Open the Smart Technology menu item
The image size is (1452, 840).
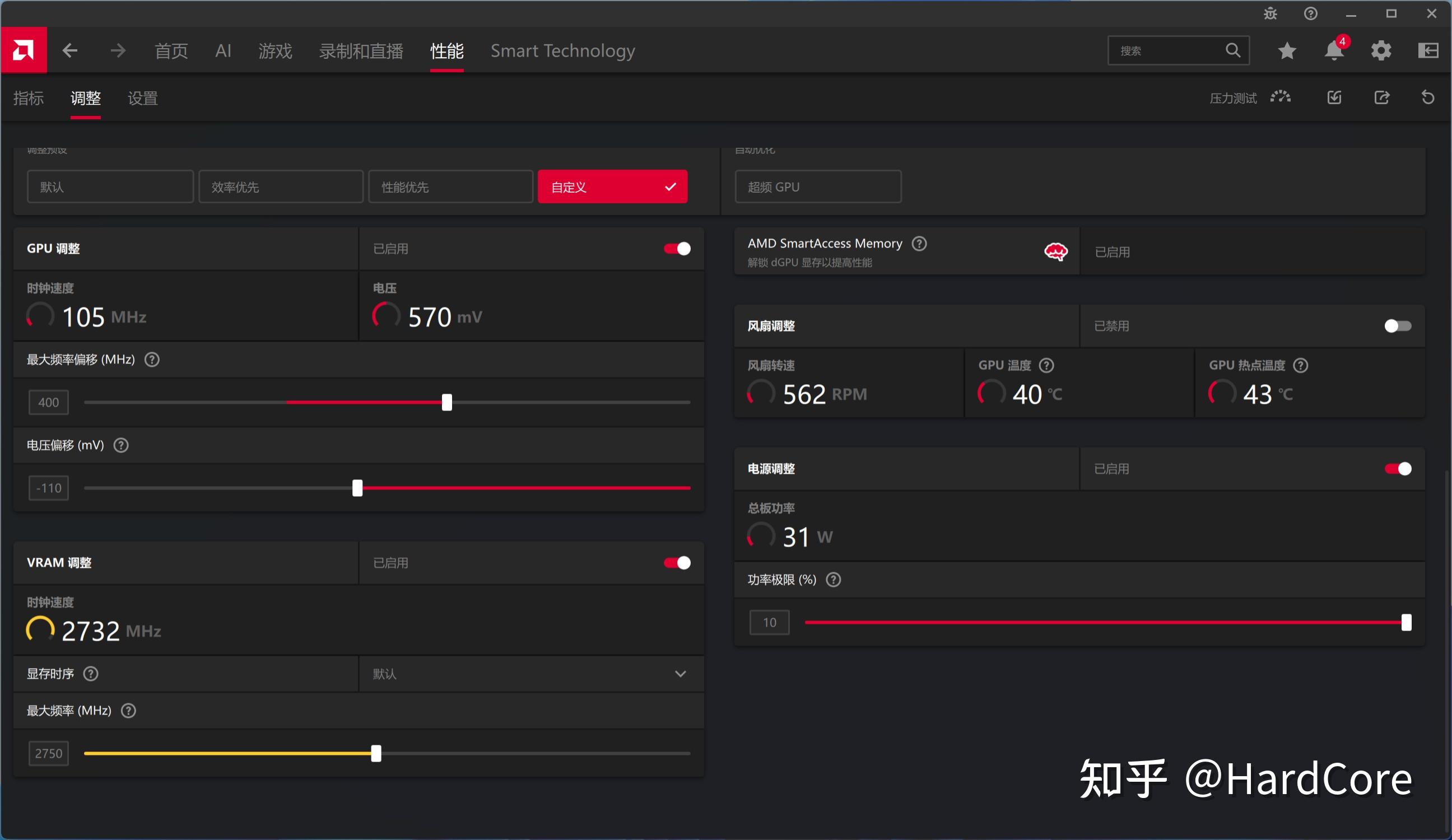(562, 51)
